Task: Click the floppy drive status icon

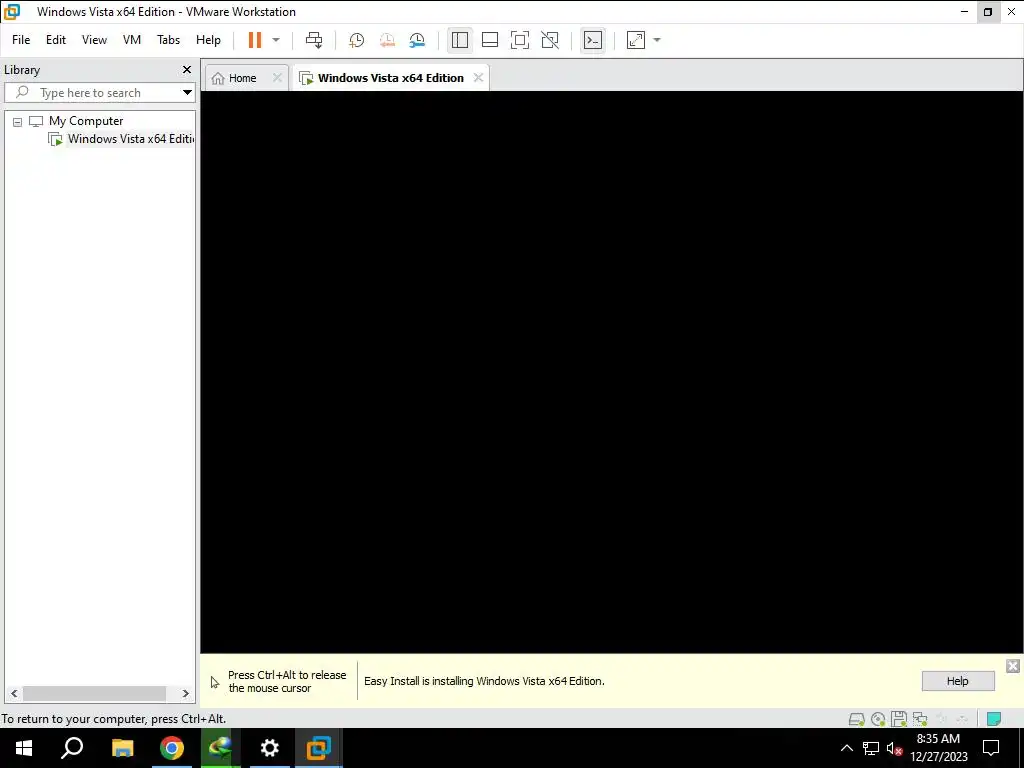Action: tap(899, 719)
